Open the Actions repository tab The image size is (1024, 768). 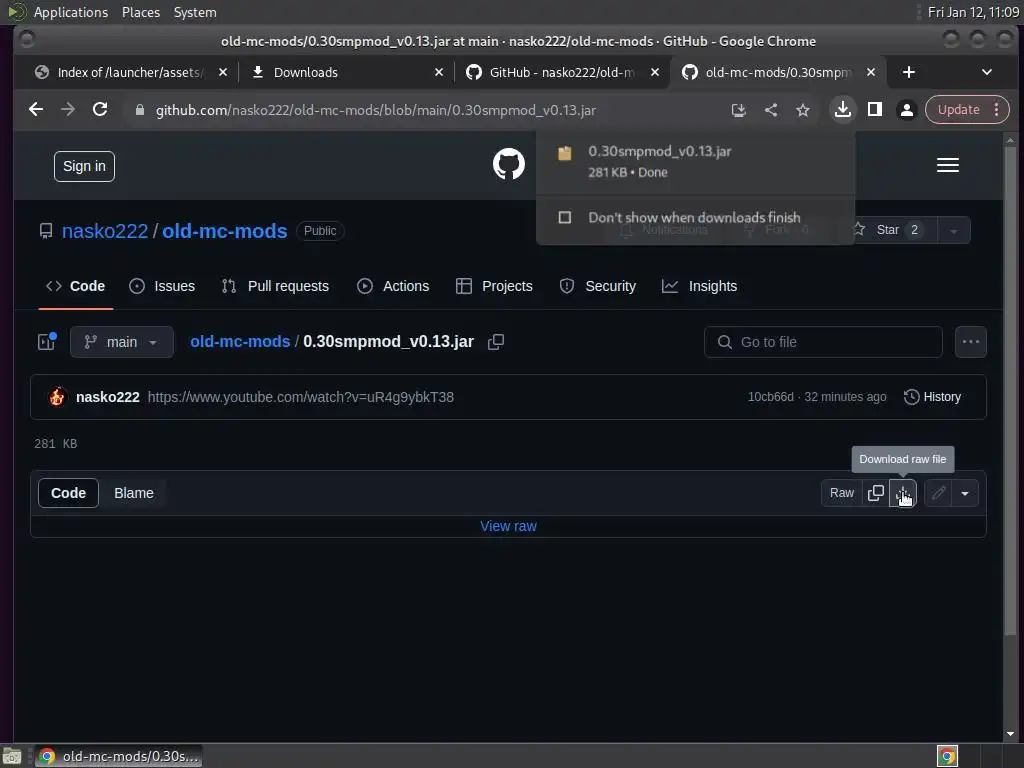(393, 286)
